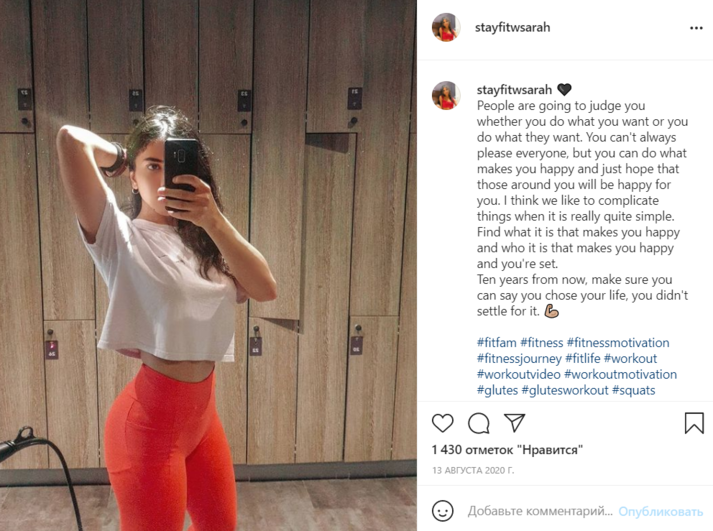The height and width of the screenshot is (531, 713).
Task: Share post with paper plane icon
Action: (x=515, y=423)
